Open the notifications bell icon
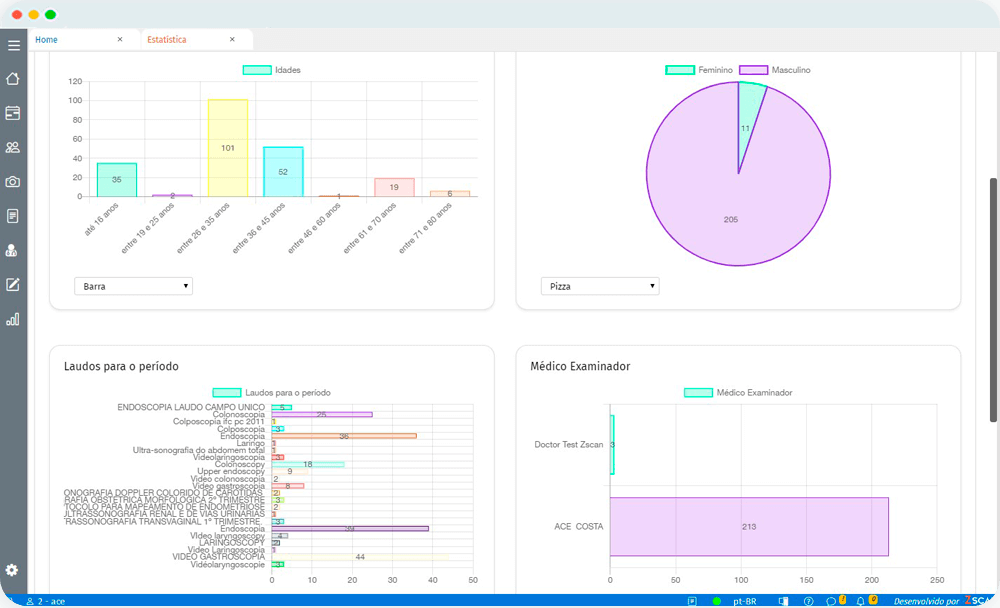The width and height of the screenshot is (1000, 608). coord(860,601)
